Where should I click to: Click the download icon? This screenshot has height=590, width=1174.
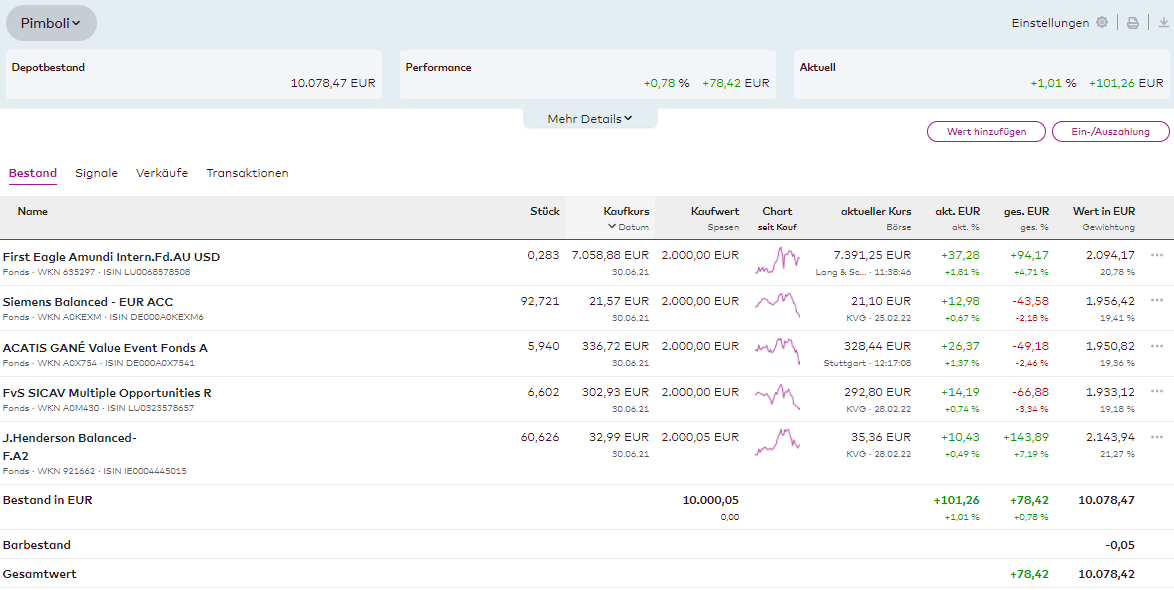click(x=1163, y=23)
